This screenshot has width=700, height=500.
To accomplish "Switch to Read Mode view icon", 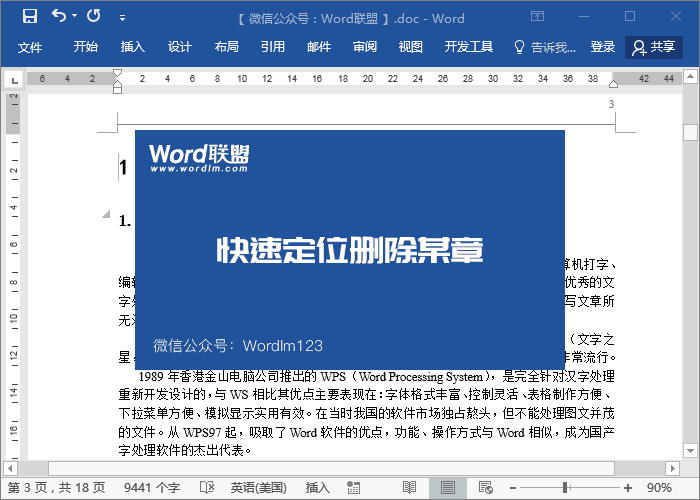I will (x=409, y=488).
